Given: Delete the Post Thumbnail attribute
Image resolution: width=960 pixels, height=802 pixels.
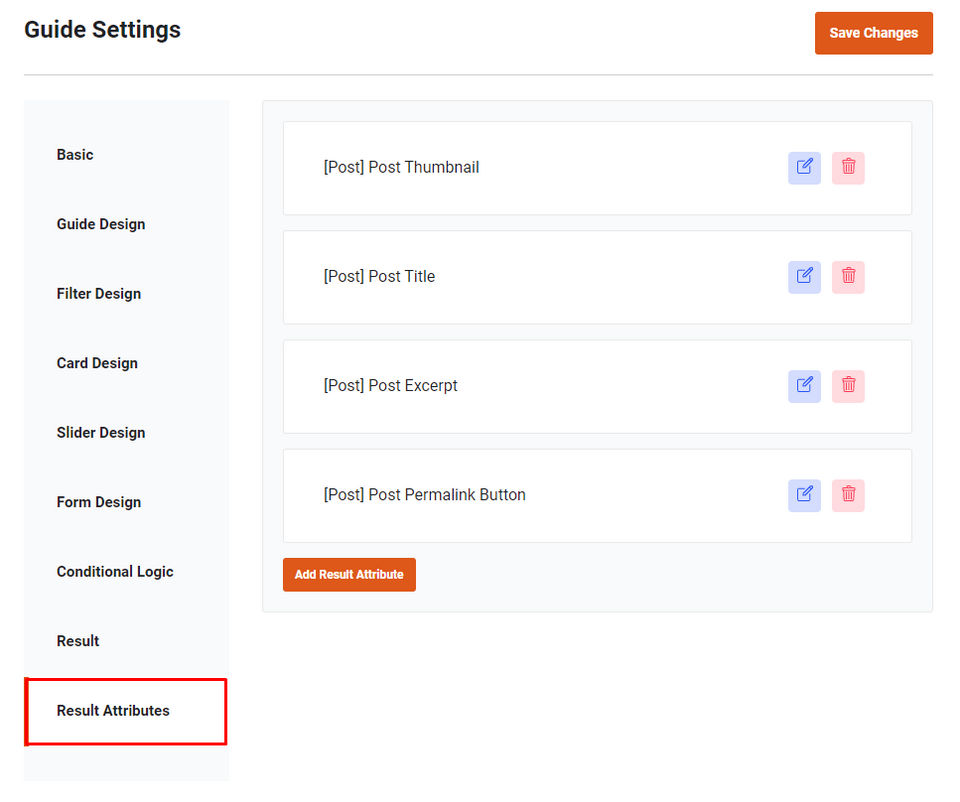Looking at the screenshot, I should pyautogui.click(x=848, y=168).
